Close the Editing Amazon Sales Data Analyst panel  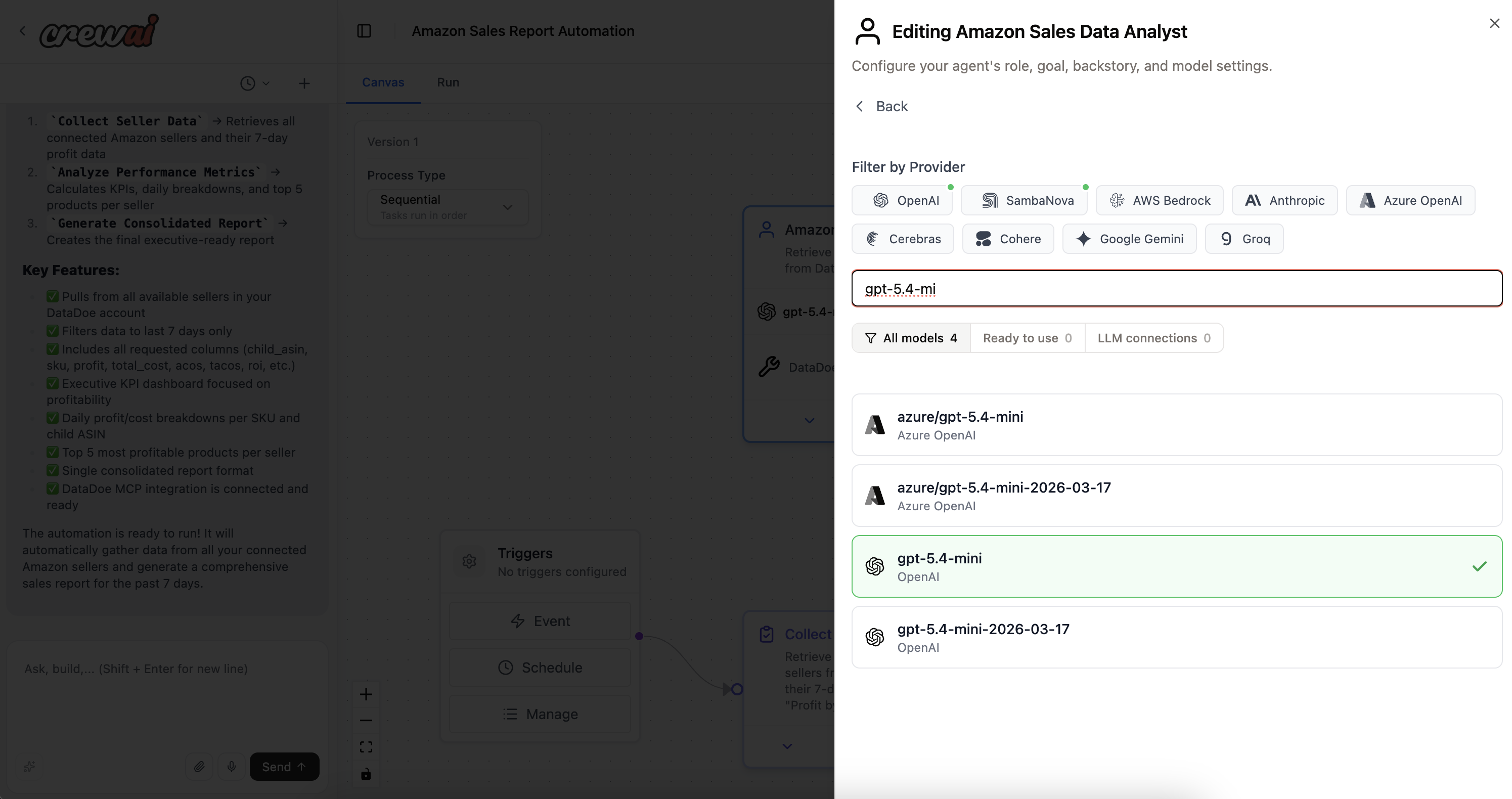click(1494, 23)
